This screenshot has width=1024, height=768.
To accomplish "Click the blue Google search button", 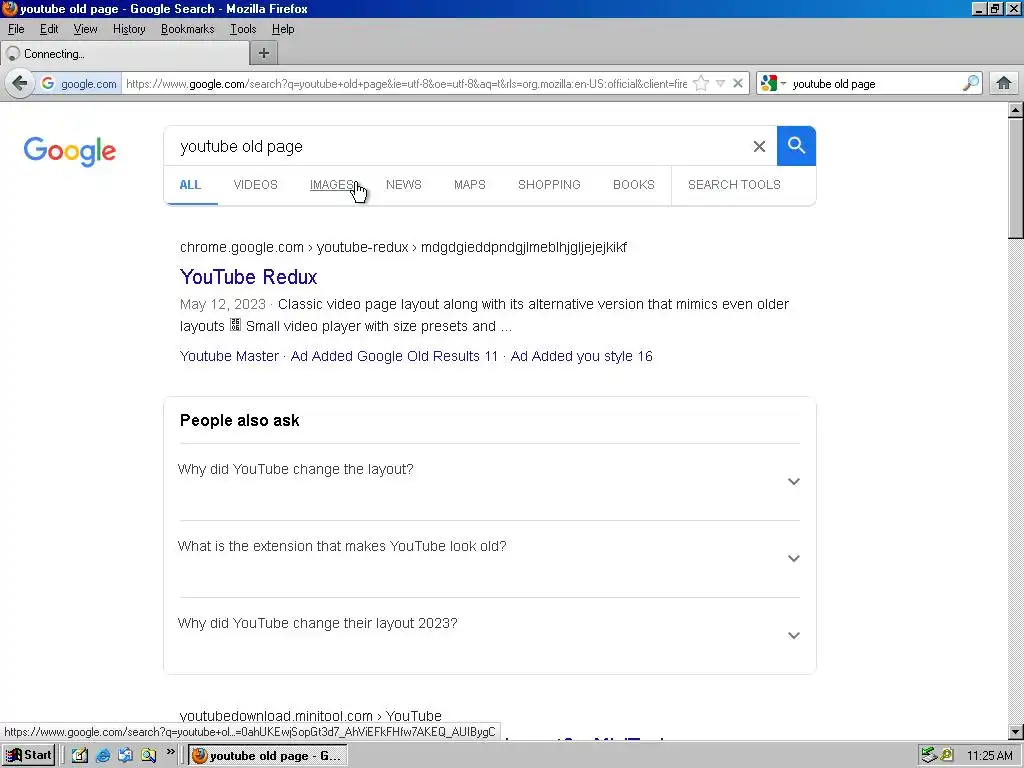I will 796,146.
